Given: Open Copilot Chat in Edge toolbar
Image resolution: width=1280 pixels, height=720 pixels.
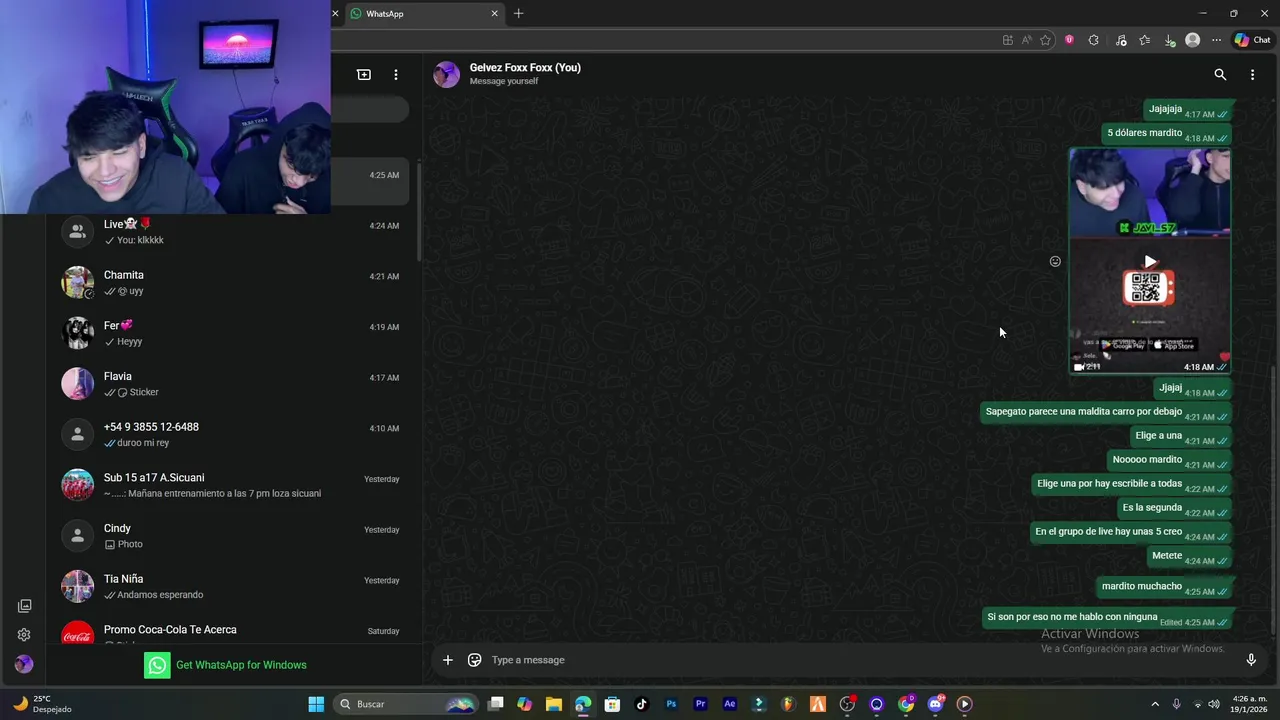Looking at the screenshot, I should (x=1252, y=40).
